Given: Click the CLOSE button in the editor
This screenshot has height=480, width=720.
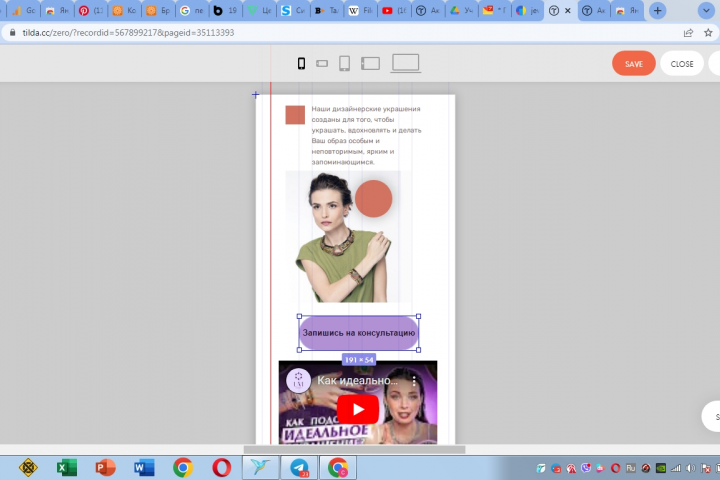Looking at the screenshot, I should click(682, 63).
